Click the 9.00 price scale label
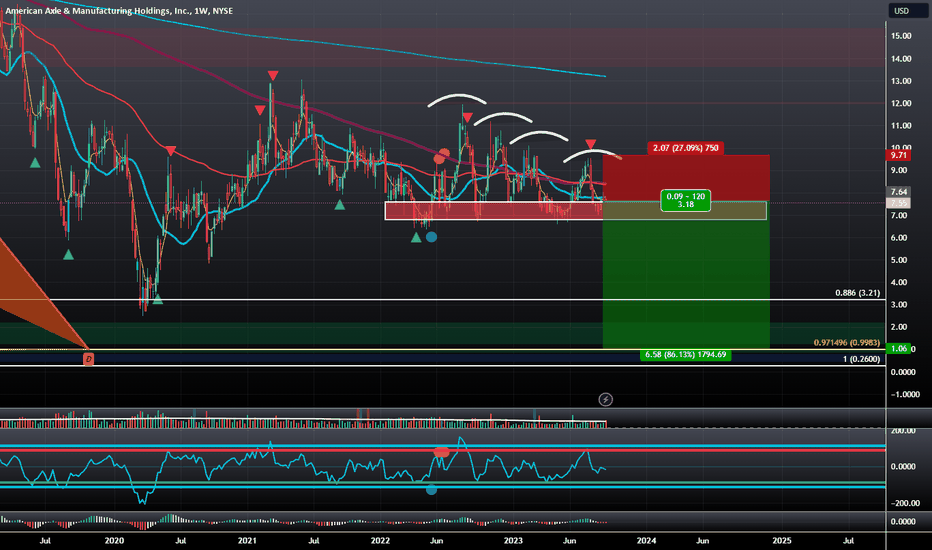932x550 pixels. [x=899, y=170]
